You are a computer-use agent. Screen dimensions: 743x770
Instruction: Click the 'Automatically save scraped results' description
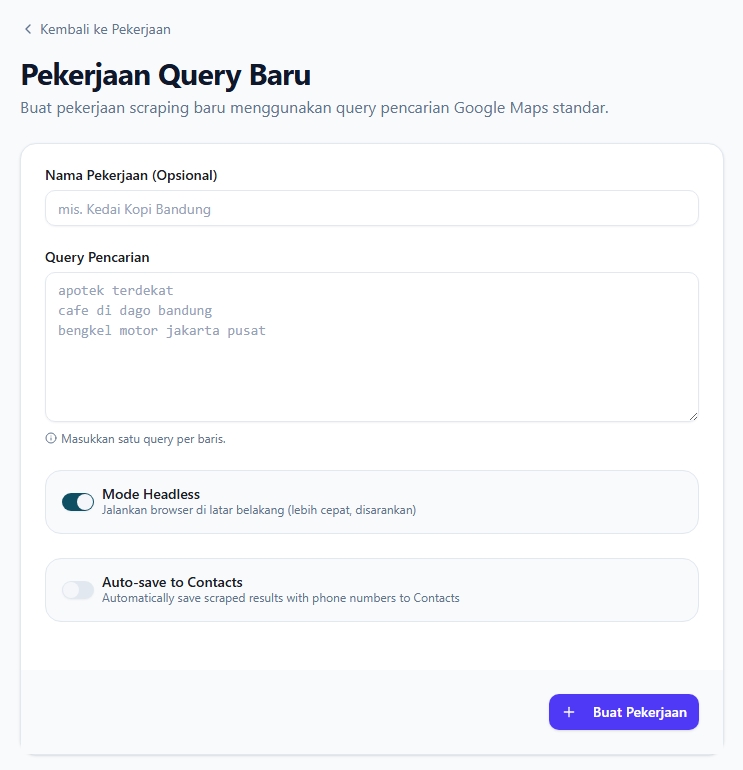click(281, 598)
